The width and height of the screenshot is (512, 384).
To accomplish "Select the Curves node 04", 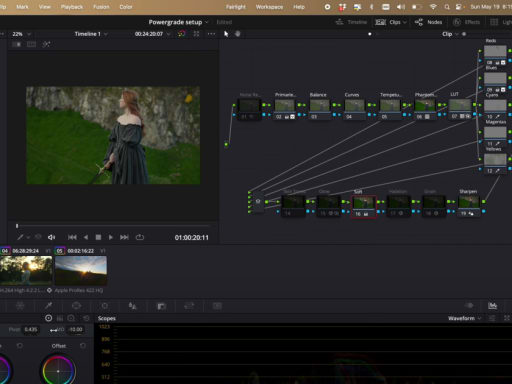I will [355, 110].
